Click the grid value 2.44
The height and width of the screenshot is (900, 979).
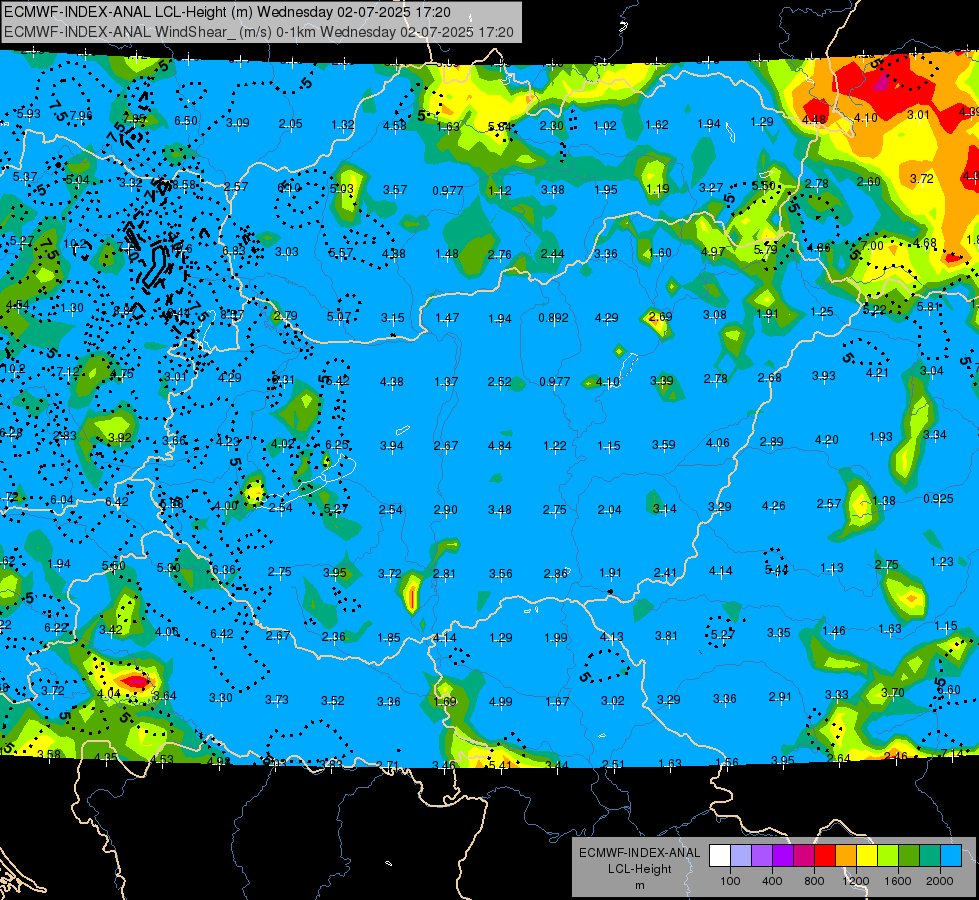(x=553, y=254)
